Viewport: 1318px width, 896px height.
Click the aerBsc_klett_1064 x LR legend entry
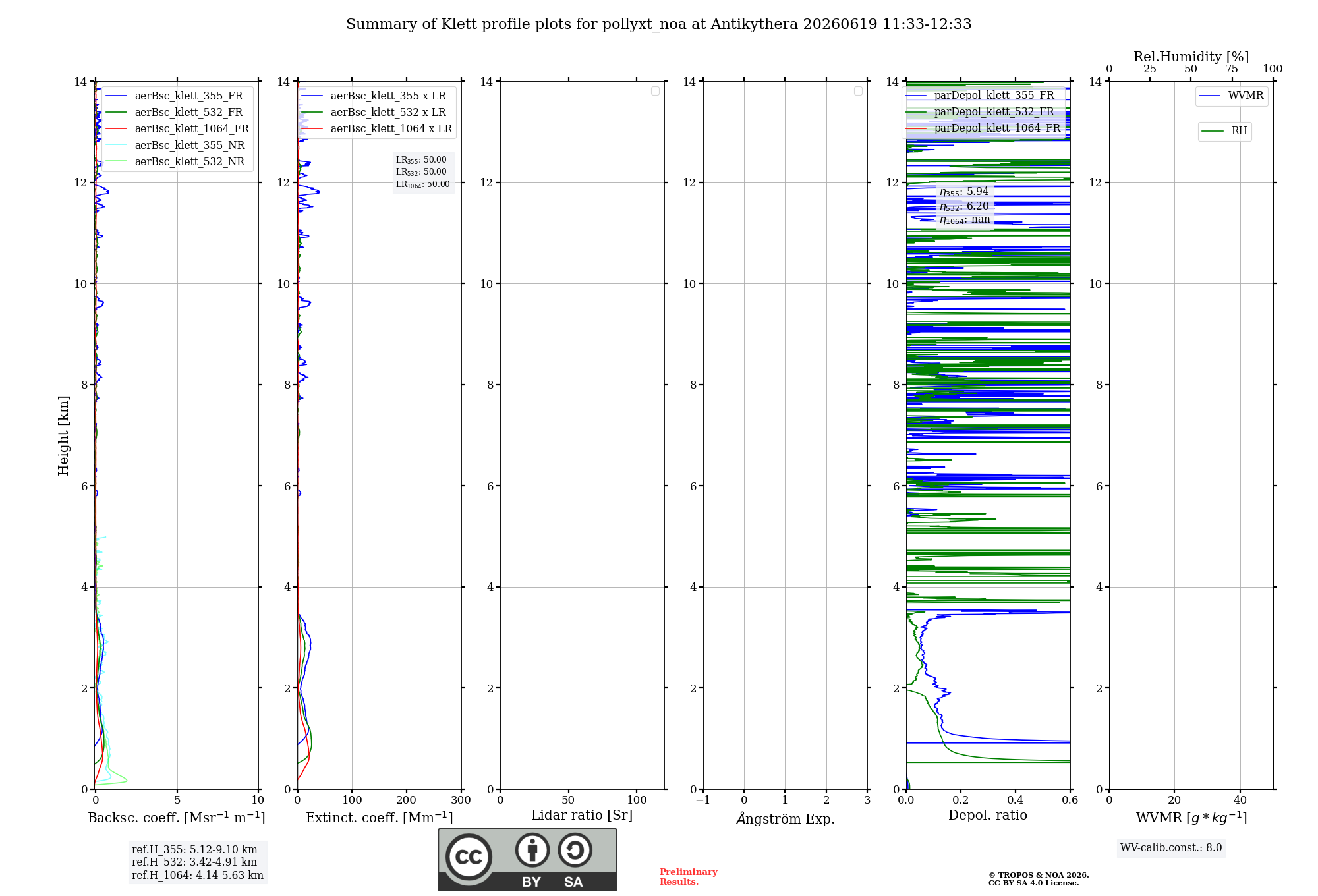[x=377, y=128]
